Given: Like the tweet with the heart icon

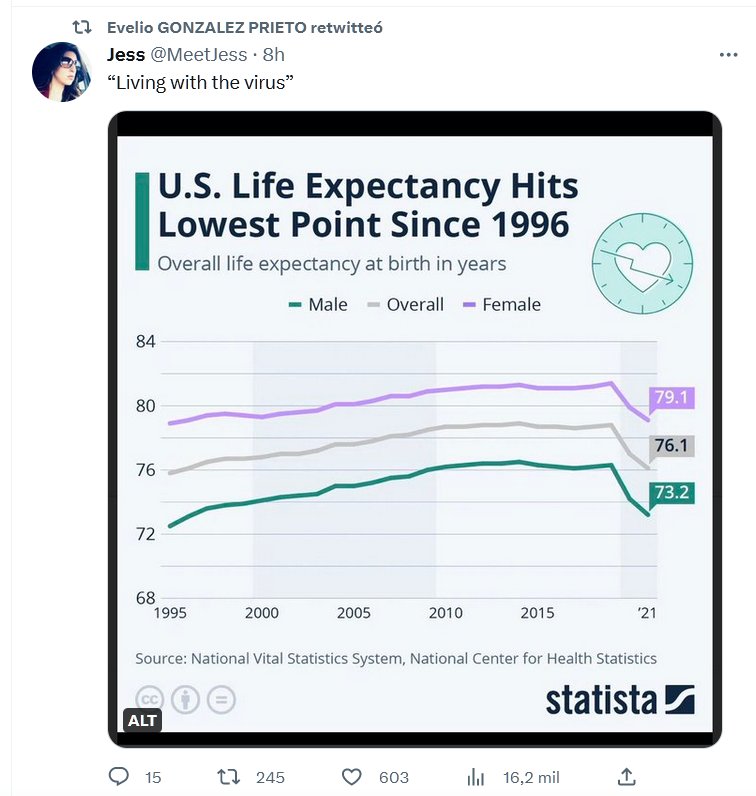Looking at the screenshot, I should point(351,776).
